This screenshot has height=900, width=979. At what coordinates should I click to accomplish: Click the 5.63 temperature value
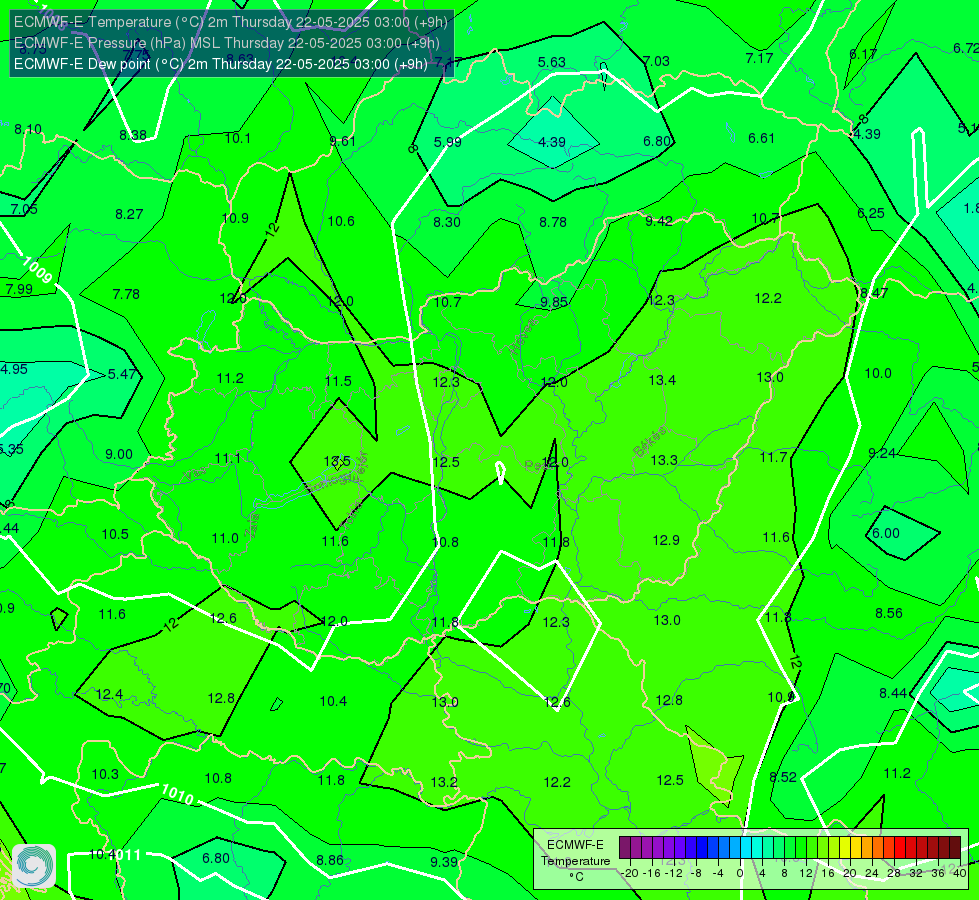[552, 62]
